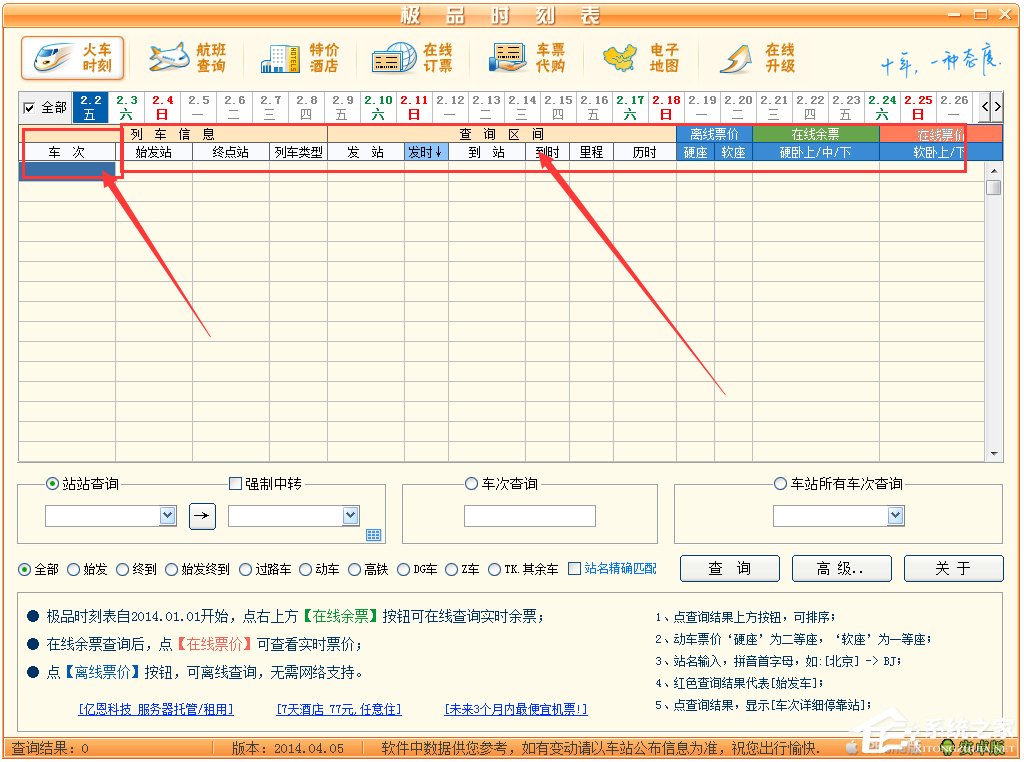This screenshot has width=1024, height=762.
Task: Open the 航班查询 flight query icon
Action: point(187,57)
